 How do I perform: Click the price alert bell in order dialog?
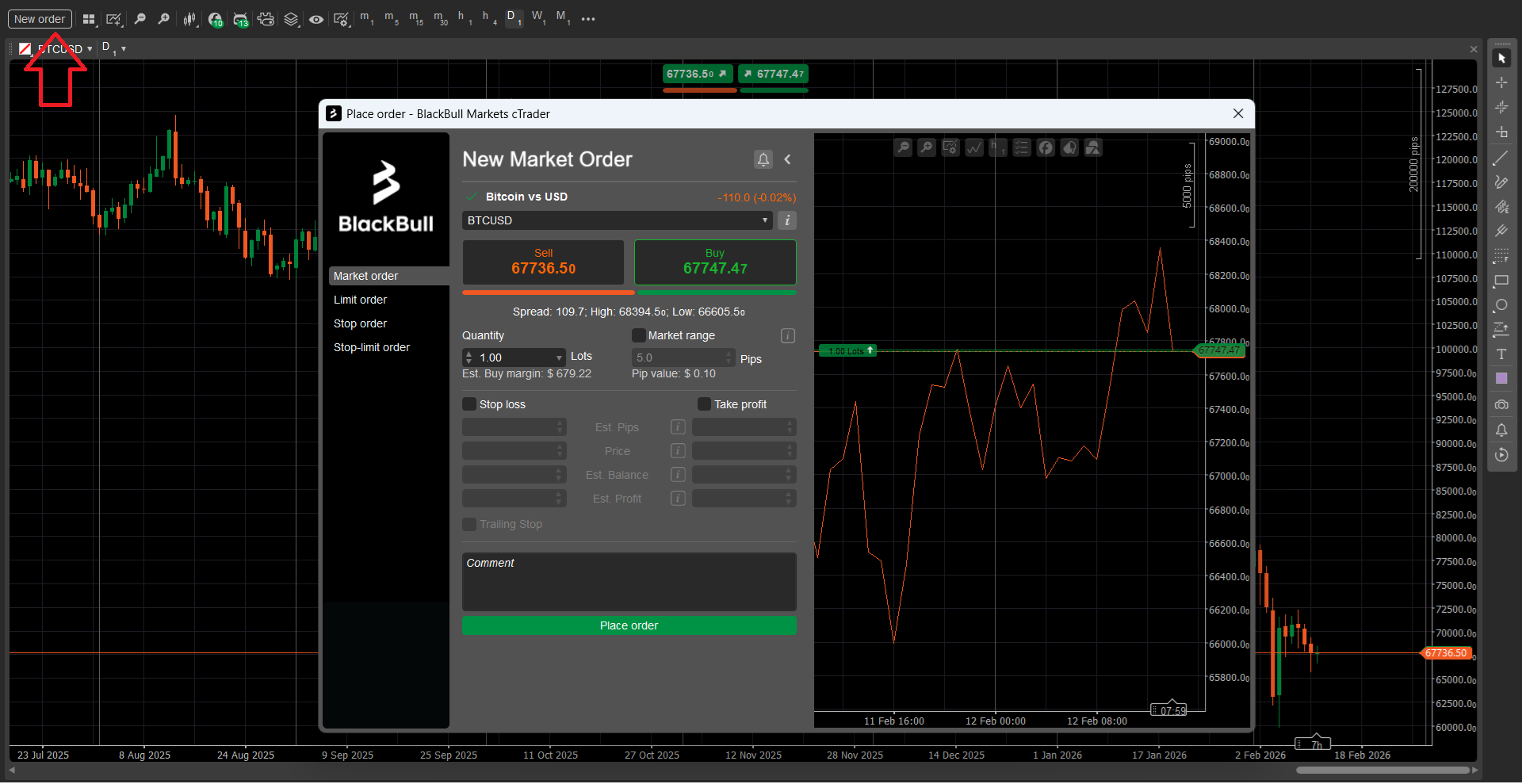point(763,159)
